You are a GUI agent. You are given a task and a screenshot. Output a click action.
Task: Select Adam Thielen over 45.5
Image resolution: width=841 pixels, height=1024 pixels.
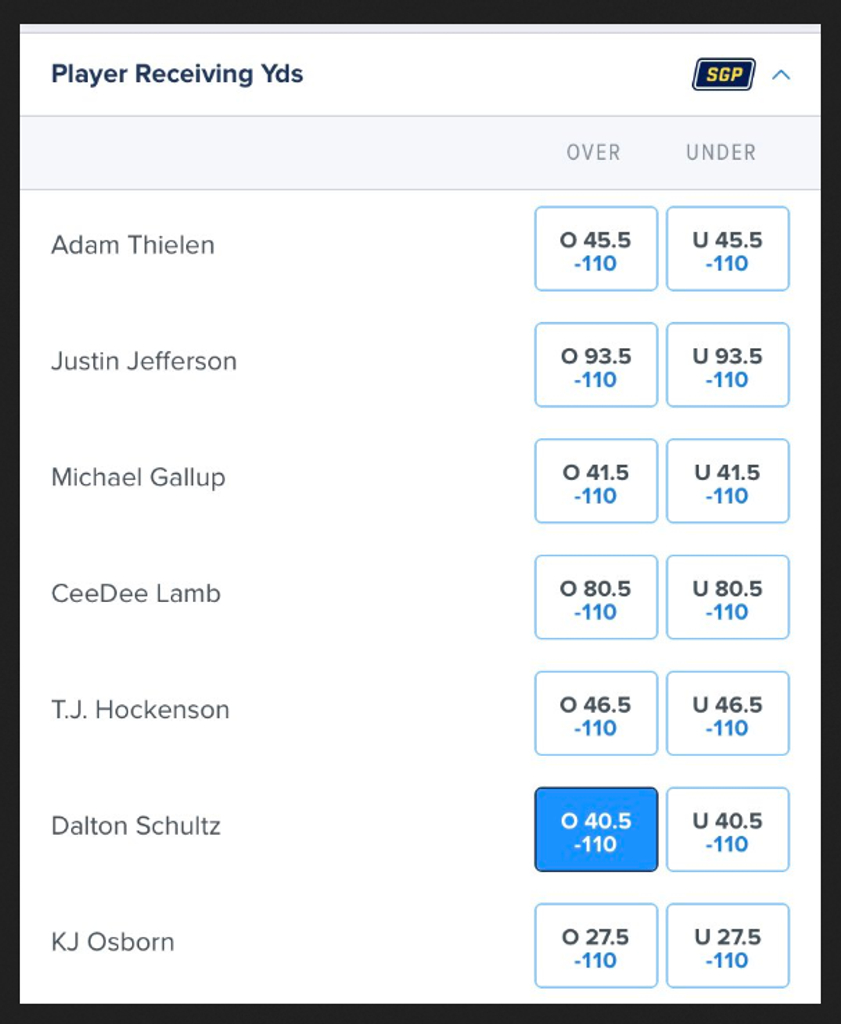point(596,249)
